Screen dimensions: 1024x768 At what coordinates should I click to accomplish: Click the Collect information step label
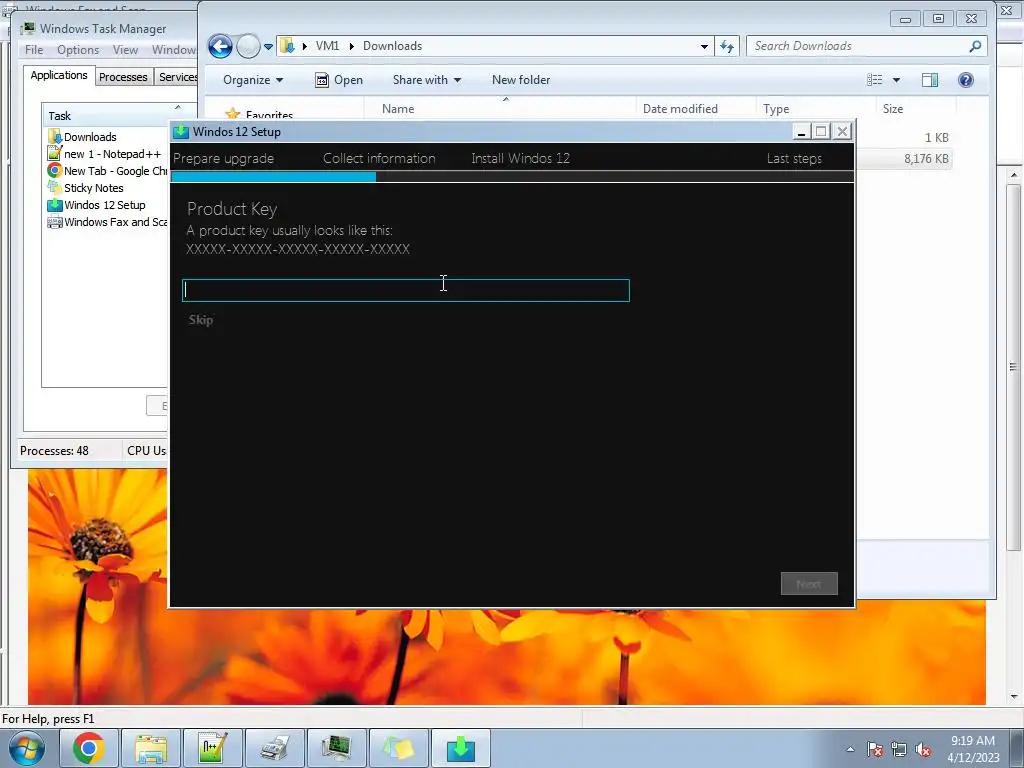coord(379,158)
